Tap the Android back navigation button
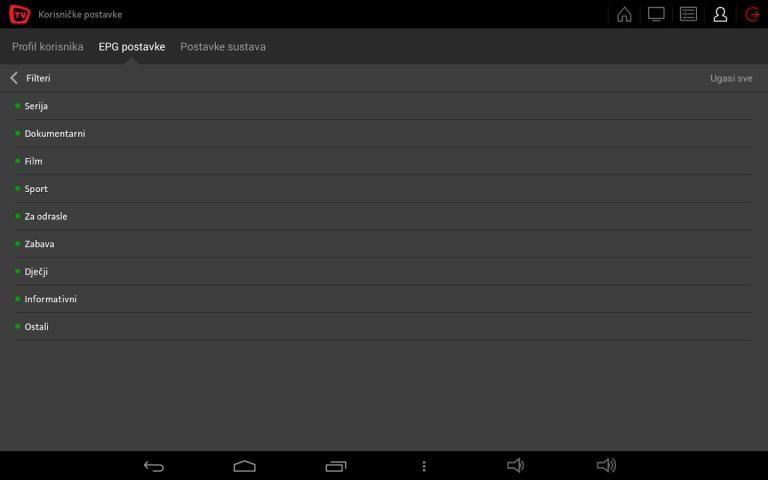Viewport: 768px width, 480px height. point(154,466)
